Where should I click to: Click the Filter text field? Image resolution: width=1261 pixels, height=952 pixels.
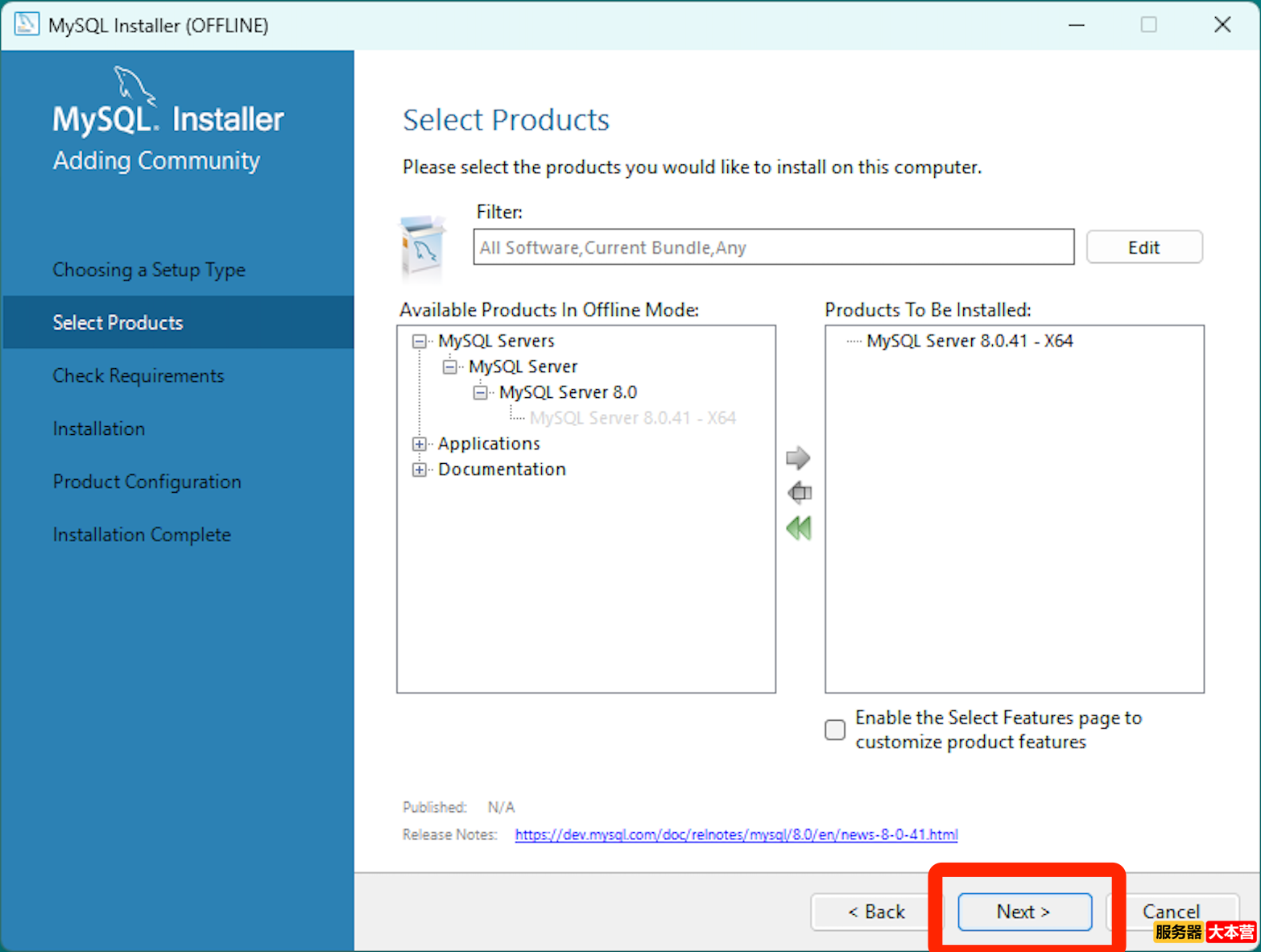(773, 247)
